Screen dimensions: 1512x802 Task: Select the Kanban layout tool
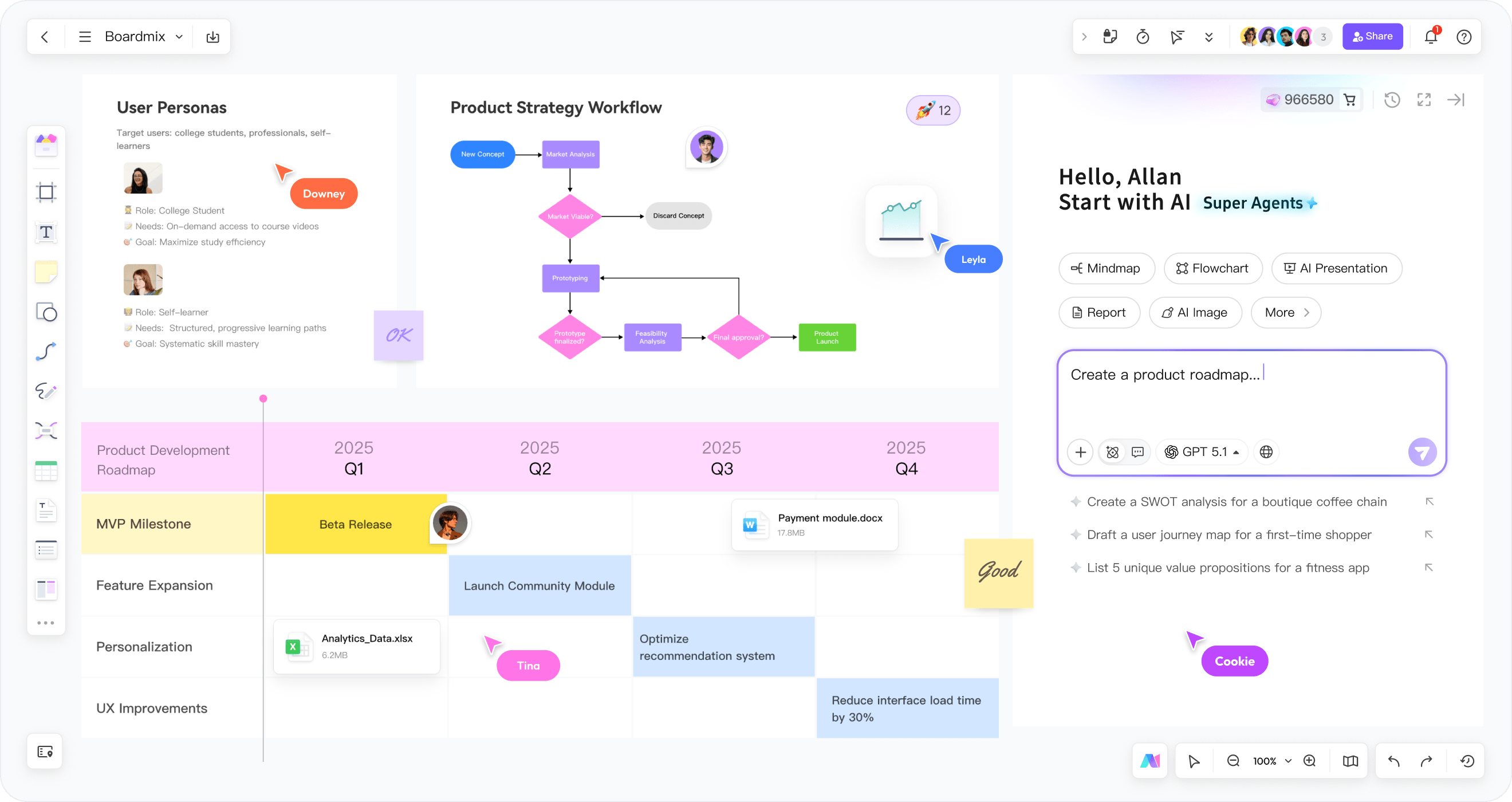46,589
